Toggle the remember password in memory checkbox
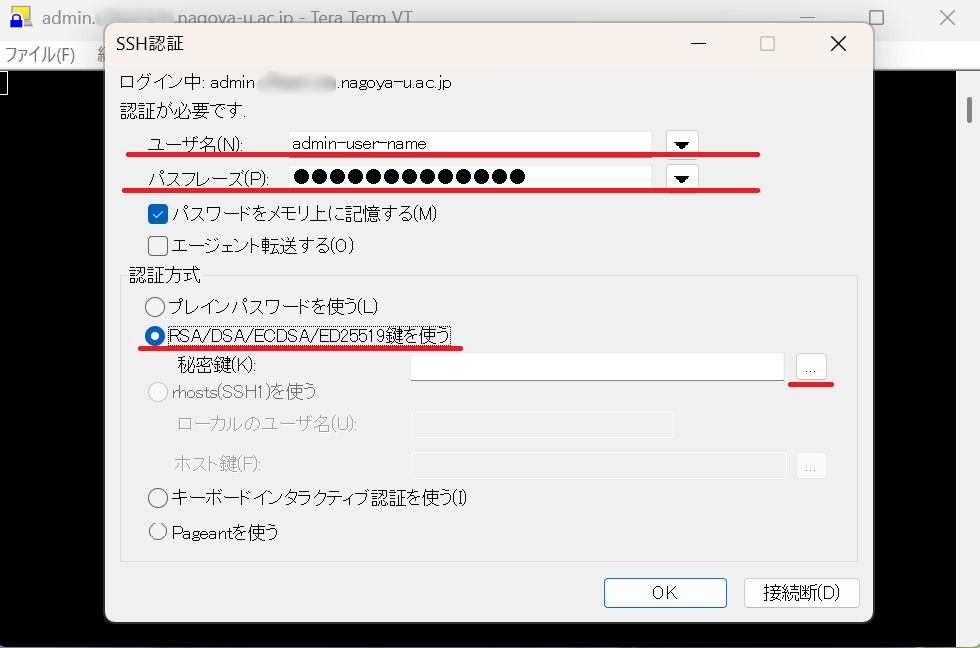The height and width of the screenshot is (648, 980). tap(158, 214)
